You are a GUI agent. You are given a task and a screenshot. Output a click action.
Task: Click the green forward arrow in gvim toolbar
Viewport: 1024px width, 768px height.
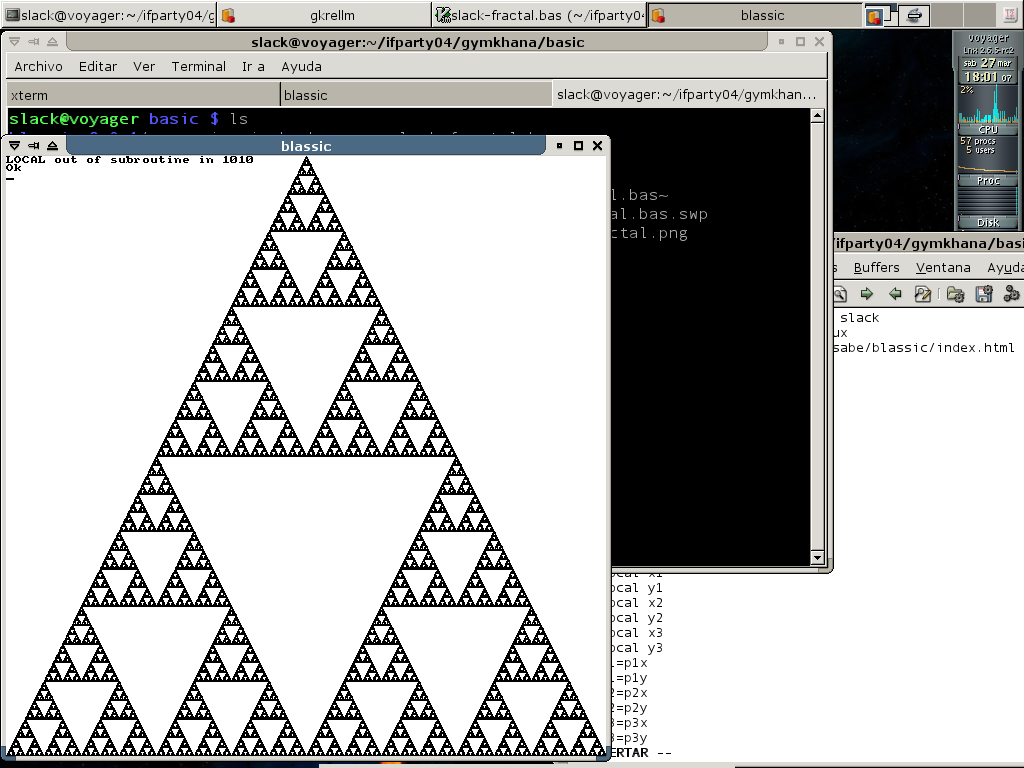pos(867,293)
